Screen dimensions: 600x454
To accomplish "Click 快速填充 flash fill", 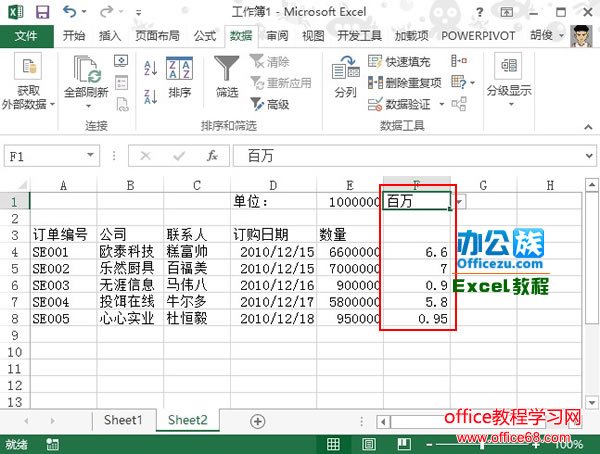I will click(399, 62).
